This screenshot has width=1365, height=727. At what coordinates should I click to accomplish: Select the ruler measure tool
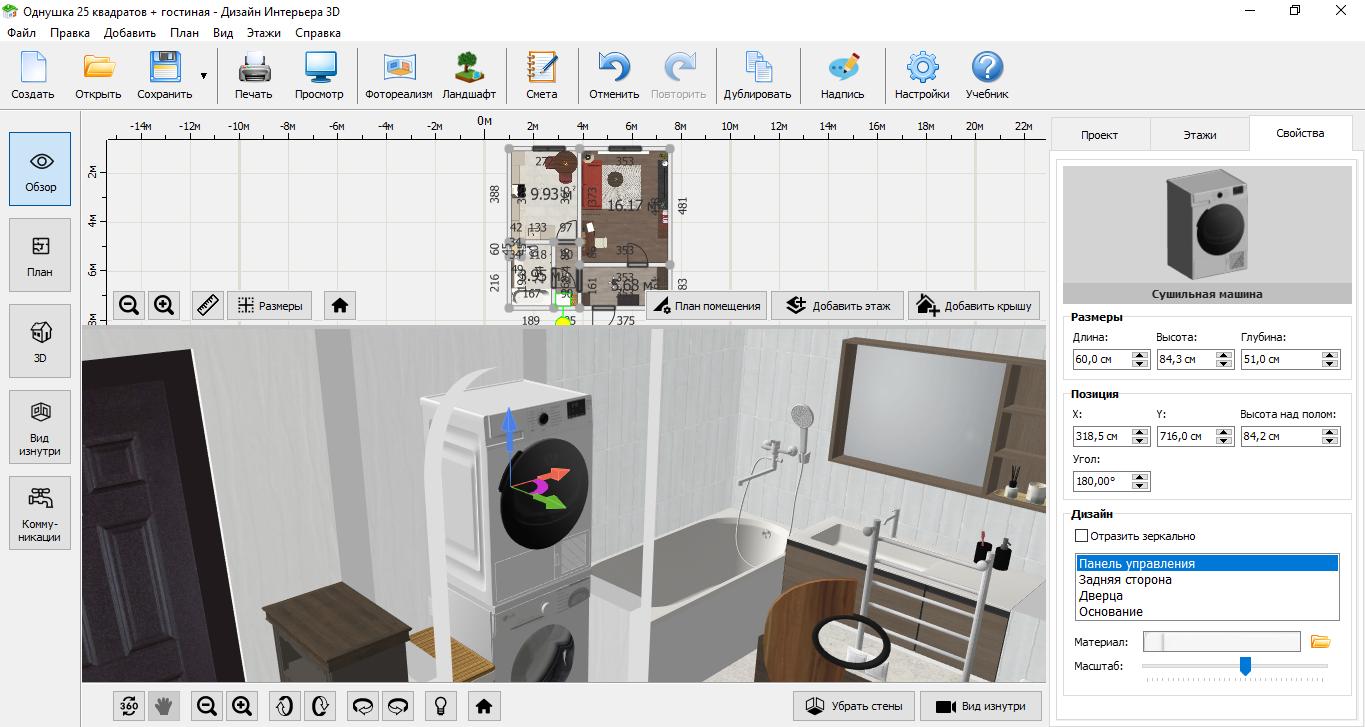tap(208, 305)
